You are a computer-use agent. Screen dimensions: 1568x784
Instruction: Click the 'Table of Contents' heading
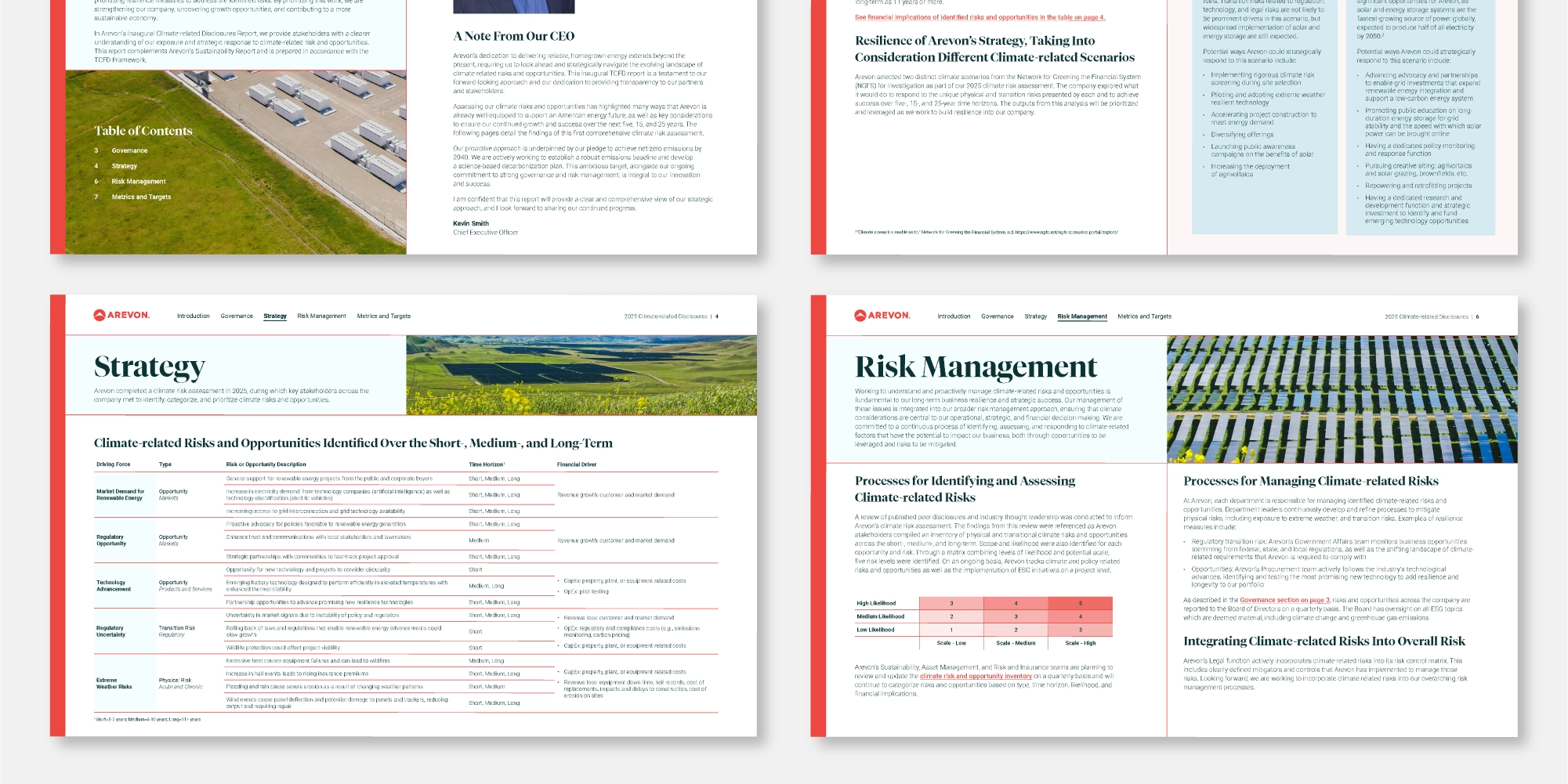pyautogui.click(x=143, y=131)
